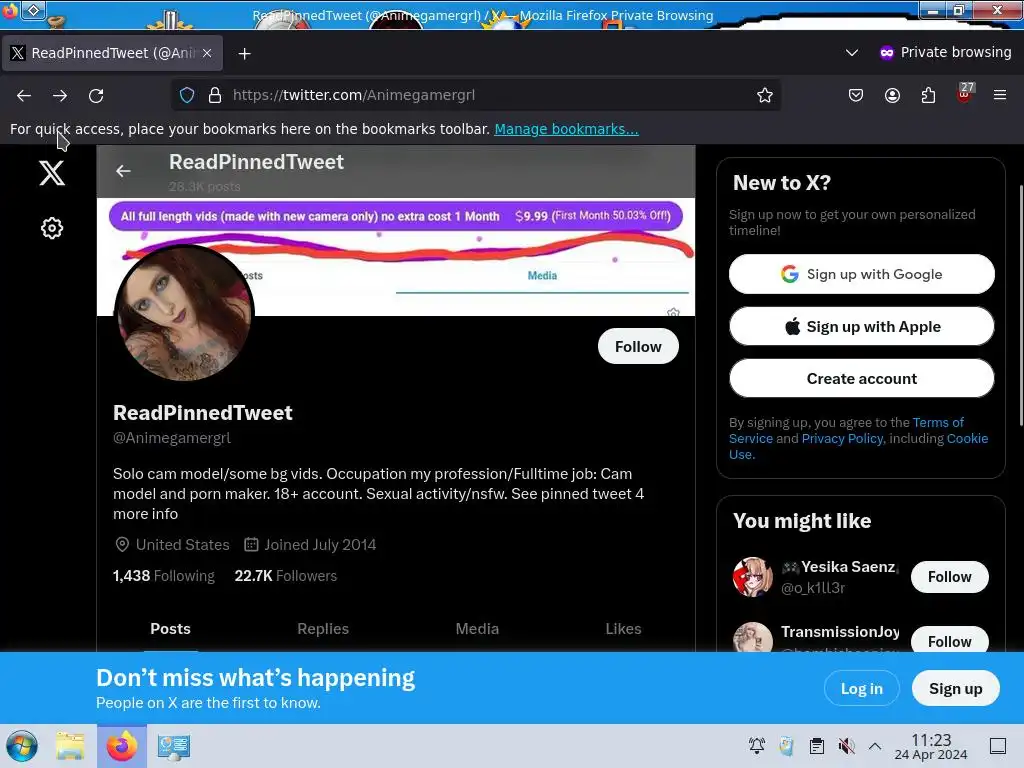Click the page vertical scrollbar
The width and height of the screenshot is (1024, 768).
(x=1020, y=307)
